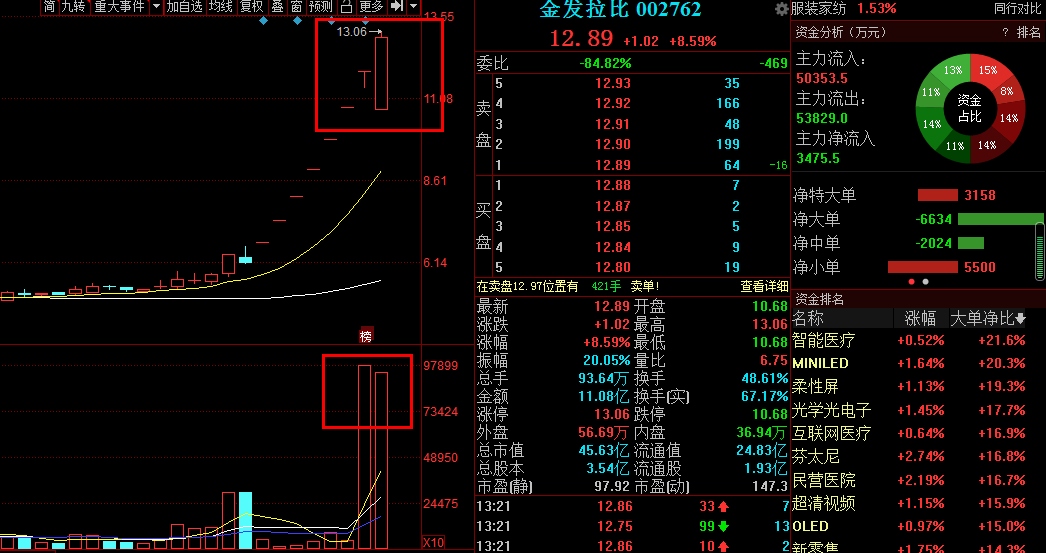This screenshot has height=553, width=1046.
Task: Click the 13.06 high price label on chart
Action: [352, 31]
